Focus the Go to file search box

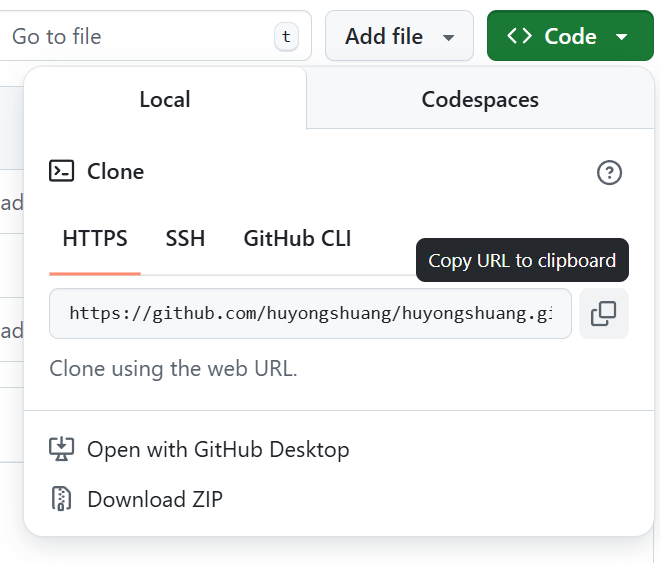coord(140,37)
